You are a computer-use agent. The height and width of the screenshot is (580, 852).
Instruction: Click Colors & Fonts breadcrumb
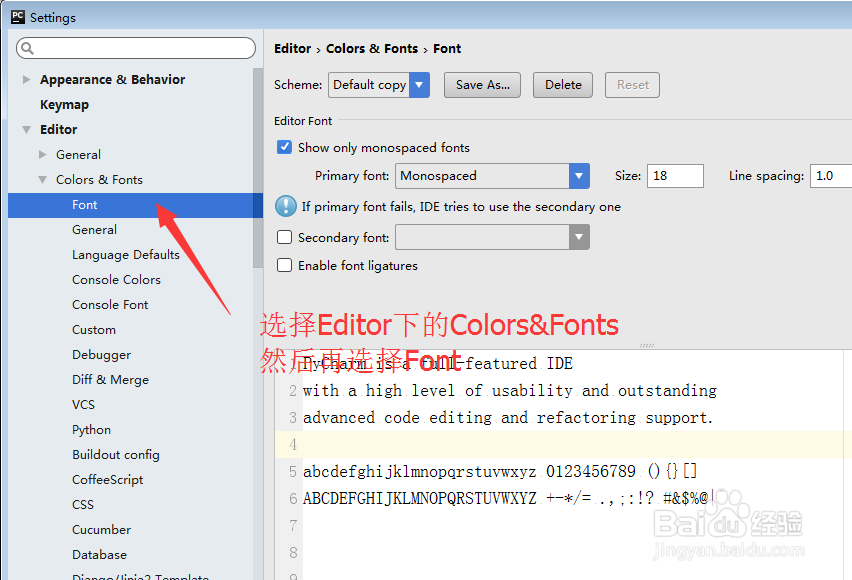point(372,49)
